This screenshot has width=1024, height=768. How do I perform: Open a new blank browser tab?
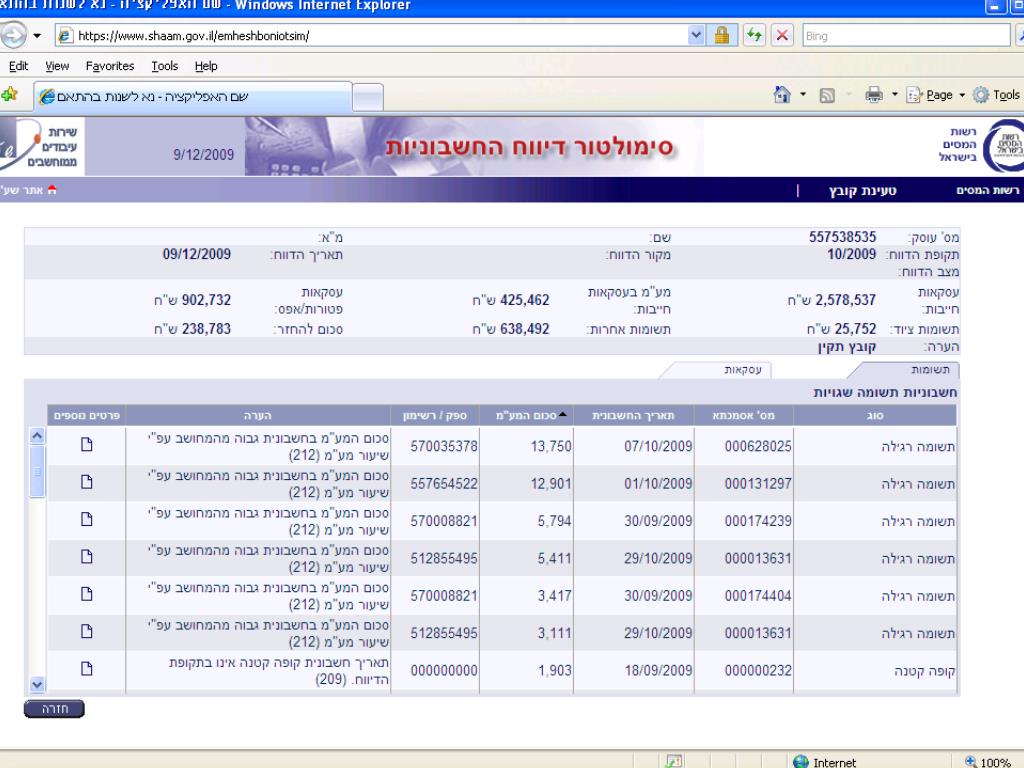tap(368, 97)
